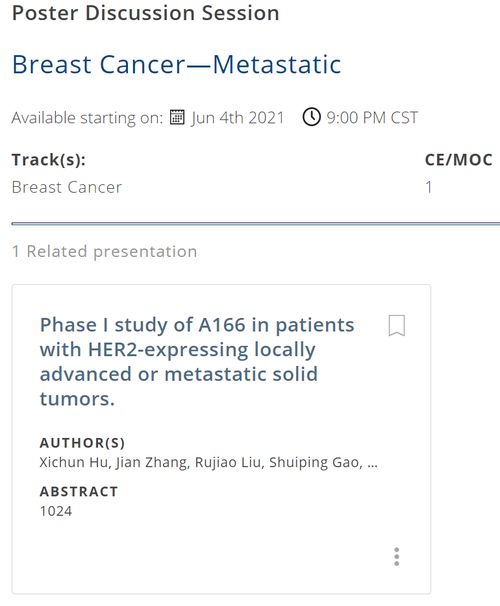Open Phase I study of A166 presentation
This screenshot has width=500, height=606.
(197, 362)
